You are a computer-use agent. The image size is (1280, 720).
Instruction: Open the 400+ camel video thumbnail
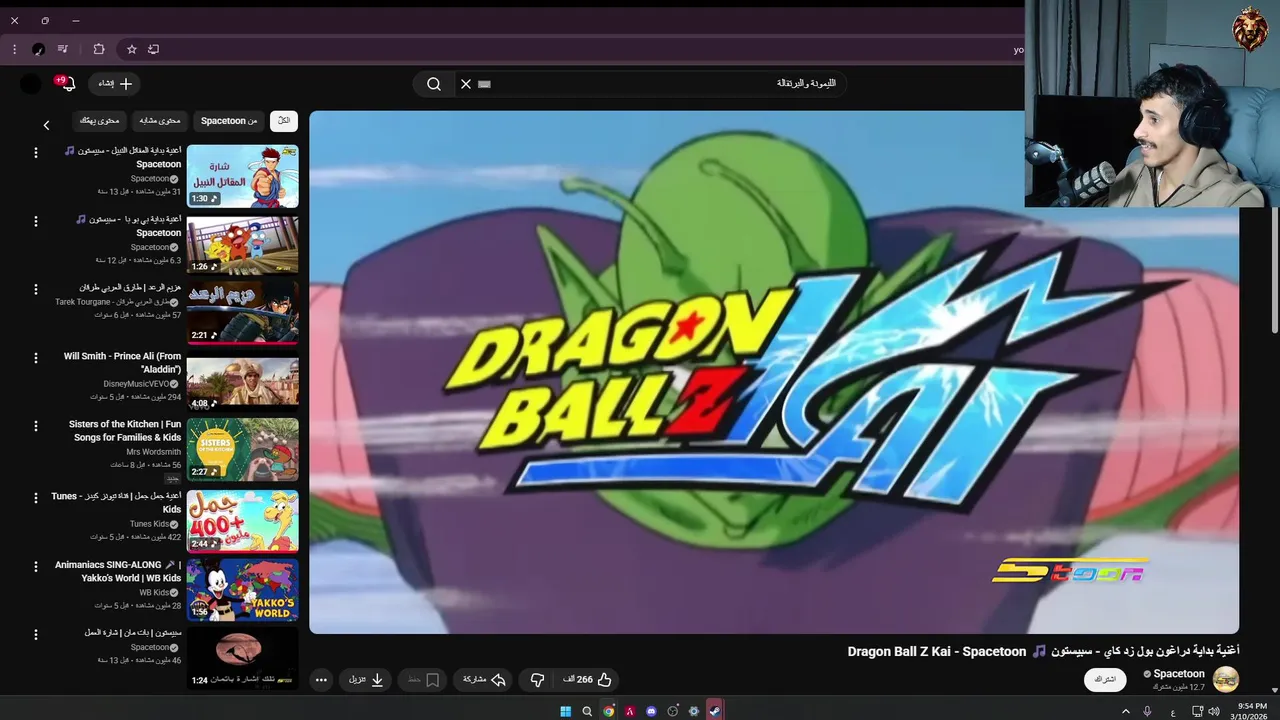[x=242, y=521]
